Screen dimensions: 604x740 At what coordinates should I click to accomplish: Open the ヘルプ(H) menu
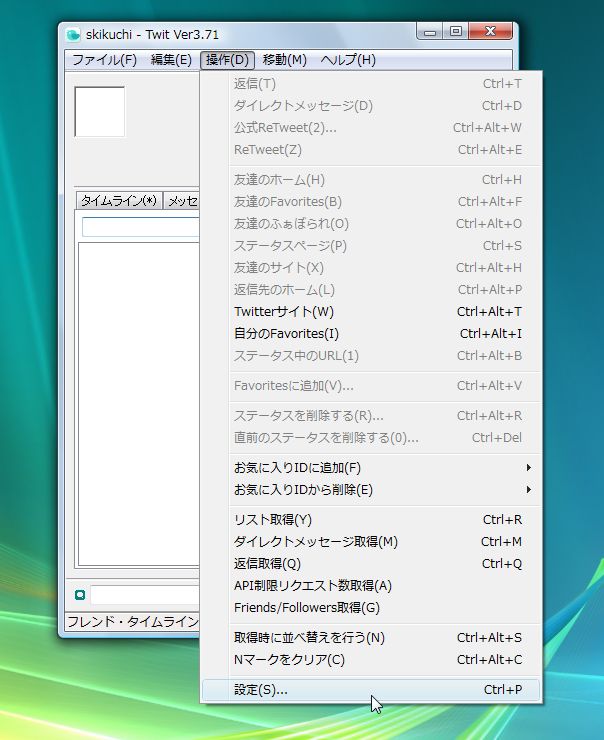pos(348,60)
